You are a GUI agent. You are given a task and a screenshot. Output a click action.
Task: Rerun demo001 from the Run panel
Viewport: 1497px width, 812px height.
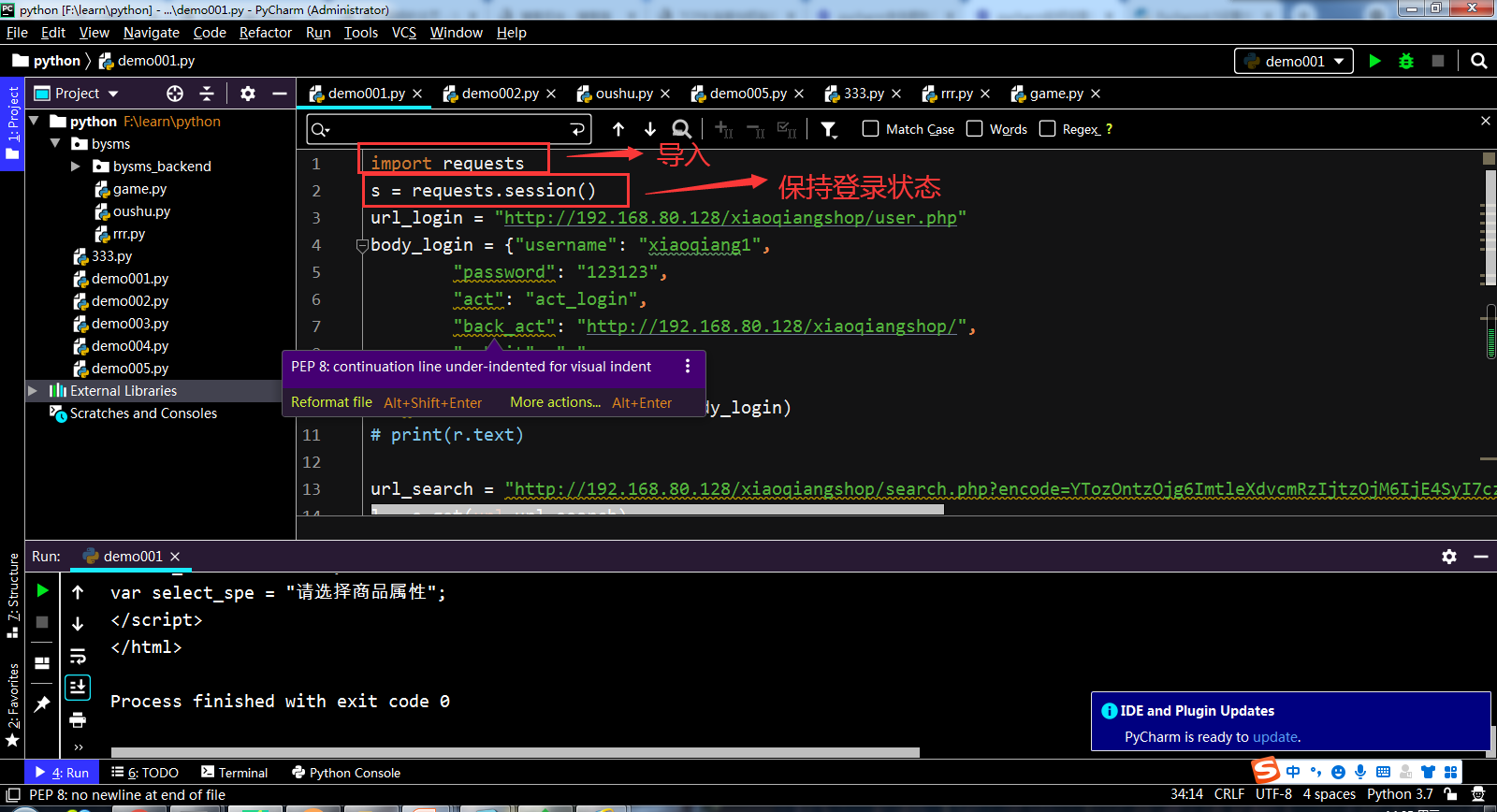42,590
